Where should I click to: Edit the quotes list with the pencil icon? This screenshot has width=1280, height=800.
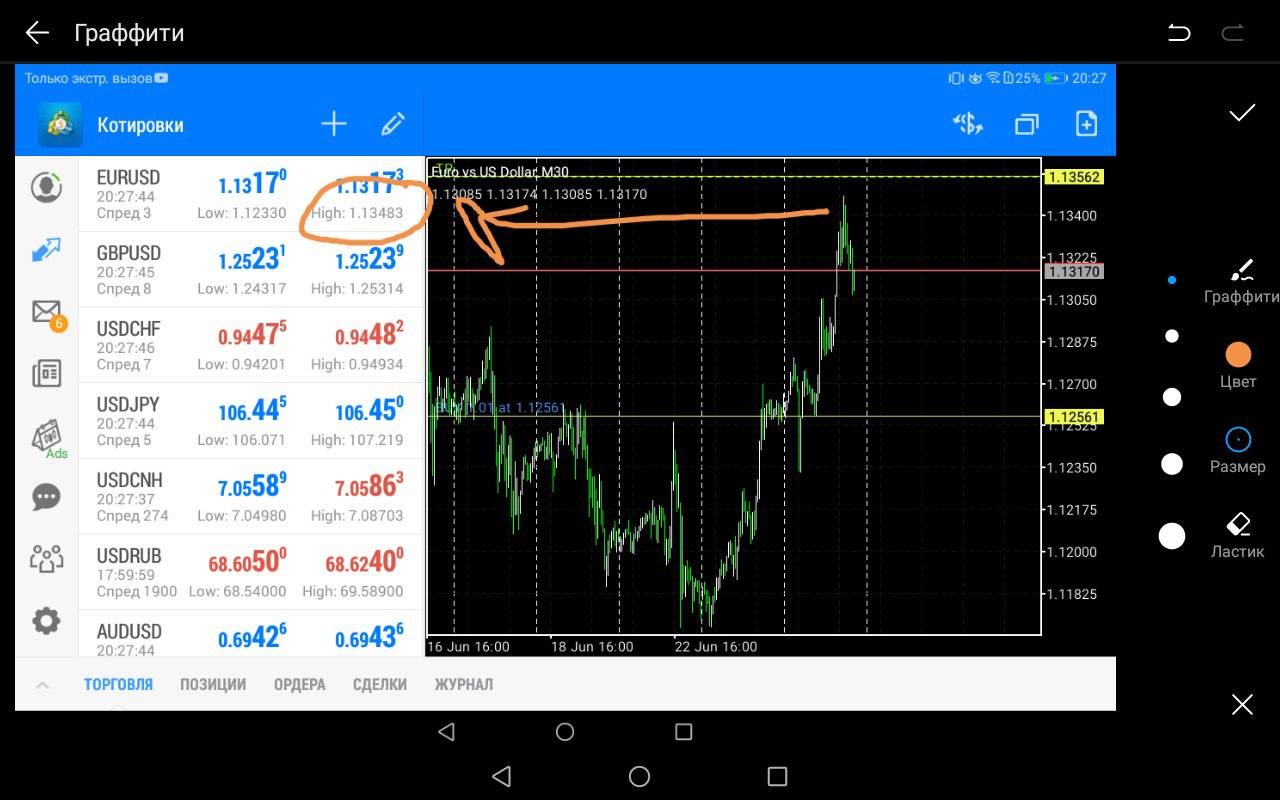click(393, 124)
